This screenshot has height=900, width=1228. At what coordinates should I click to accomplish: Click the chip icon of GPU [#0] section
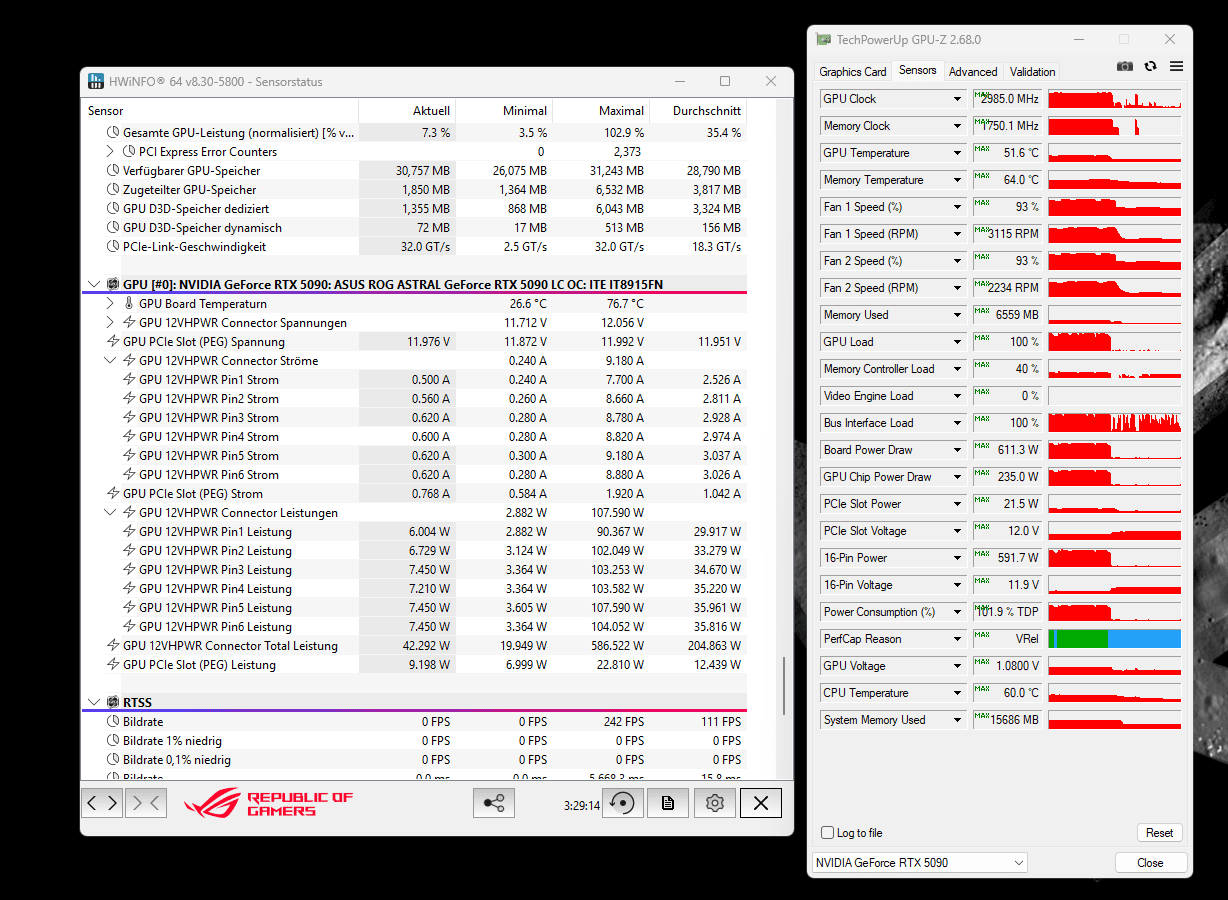113,285
